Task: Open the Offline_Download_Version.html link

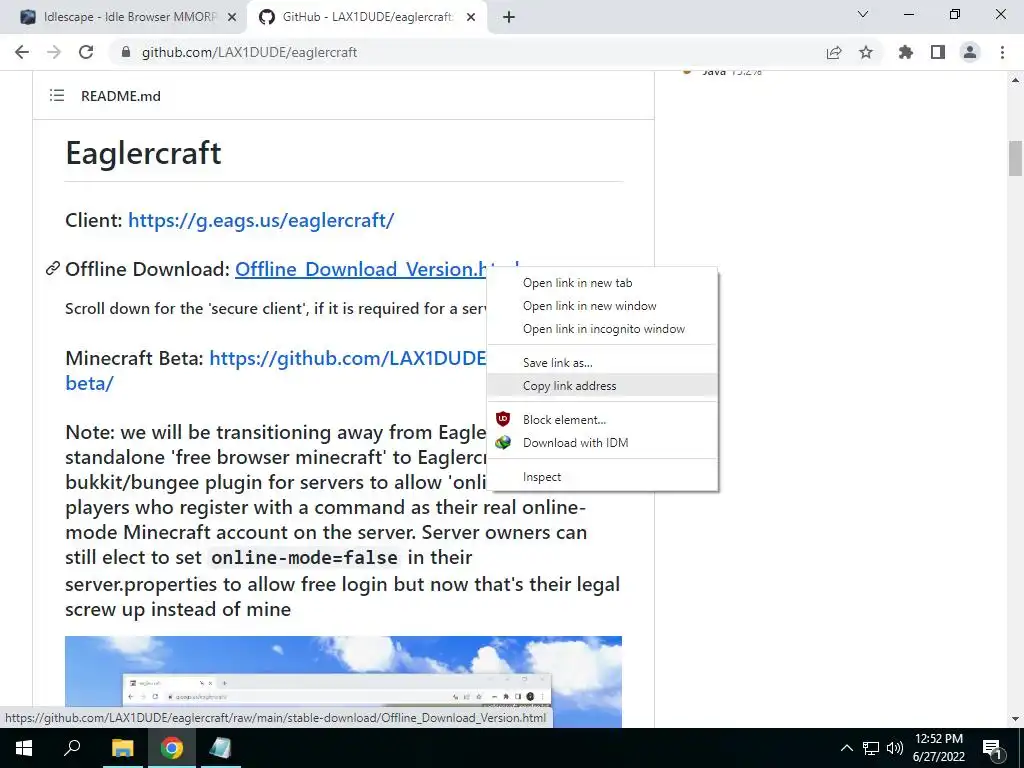Action: (x=360, y=269)
